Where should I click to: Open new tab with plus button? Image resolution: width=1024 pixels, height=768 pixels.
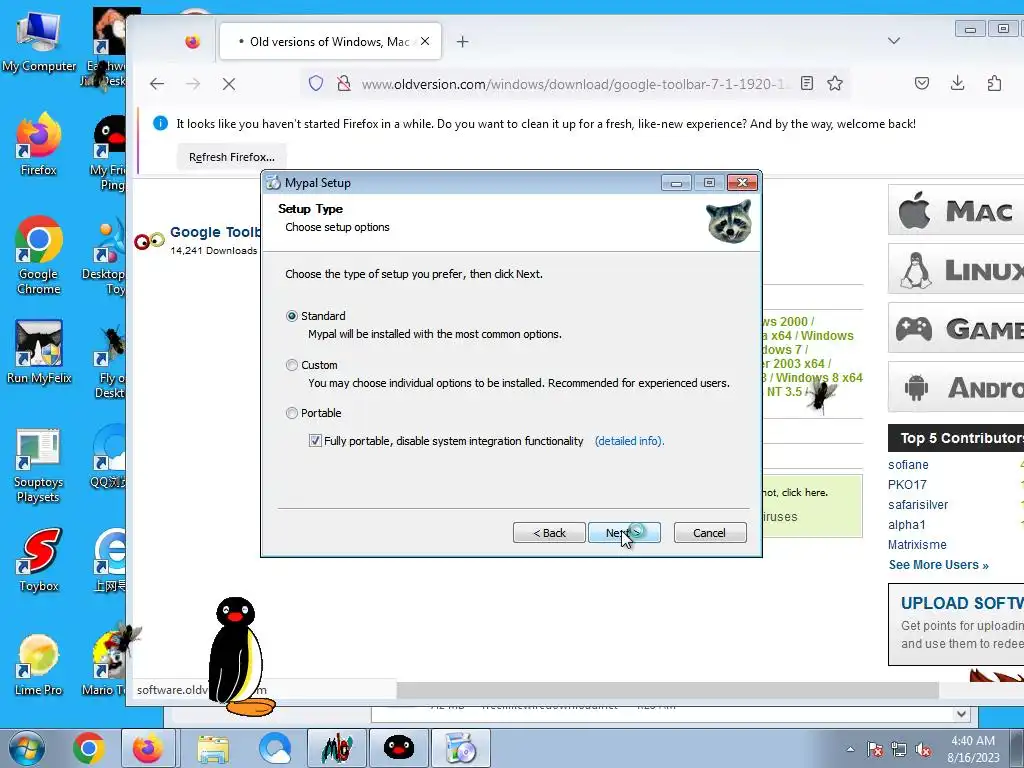click(x=462, y=42)
